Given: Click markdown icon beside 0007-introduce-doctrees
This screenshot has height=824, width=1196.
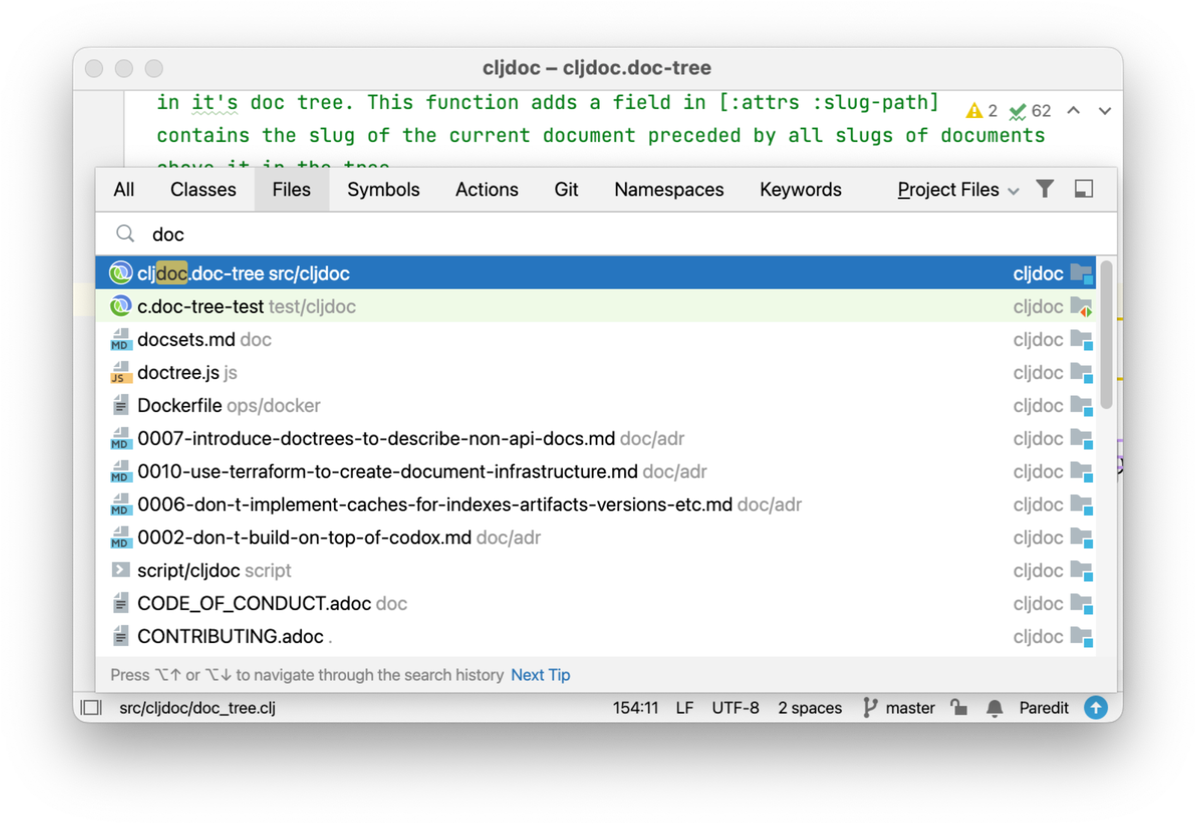Looking at the screenshot, I should [x=120, y=439].
